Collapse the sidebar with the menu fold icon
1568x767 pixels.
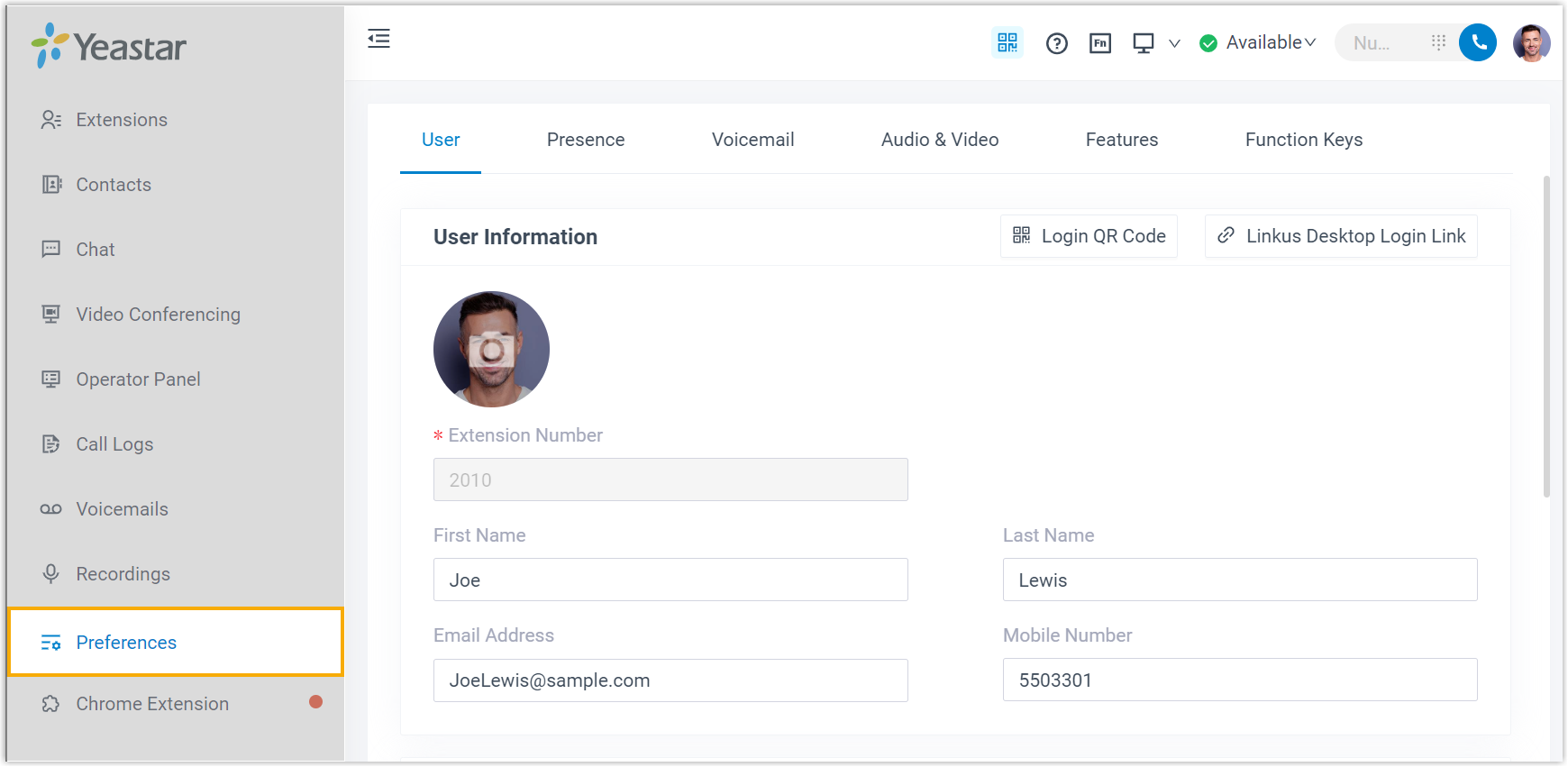[x=378, y=39]
